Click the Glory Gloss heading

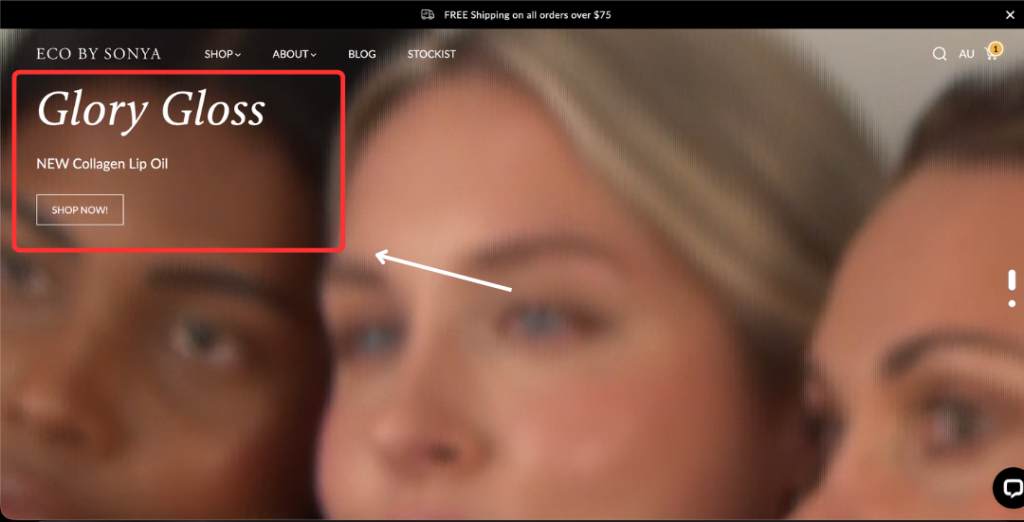click(x=151, y=108)
